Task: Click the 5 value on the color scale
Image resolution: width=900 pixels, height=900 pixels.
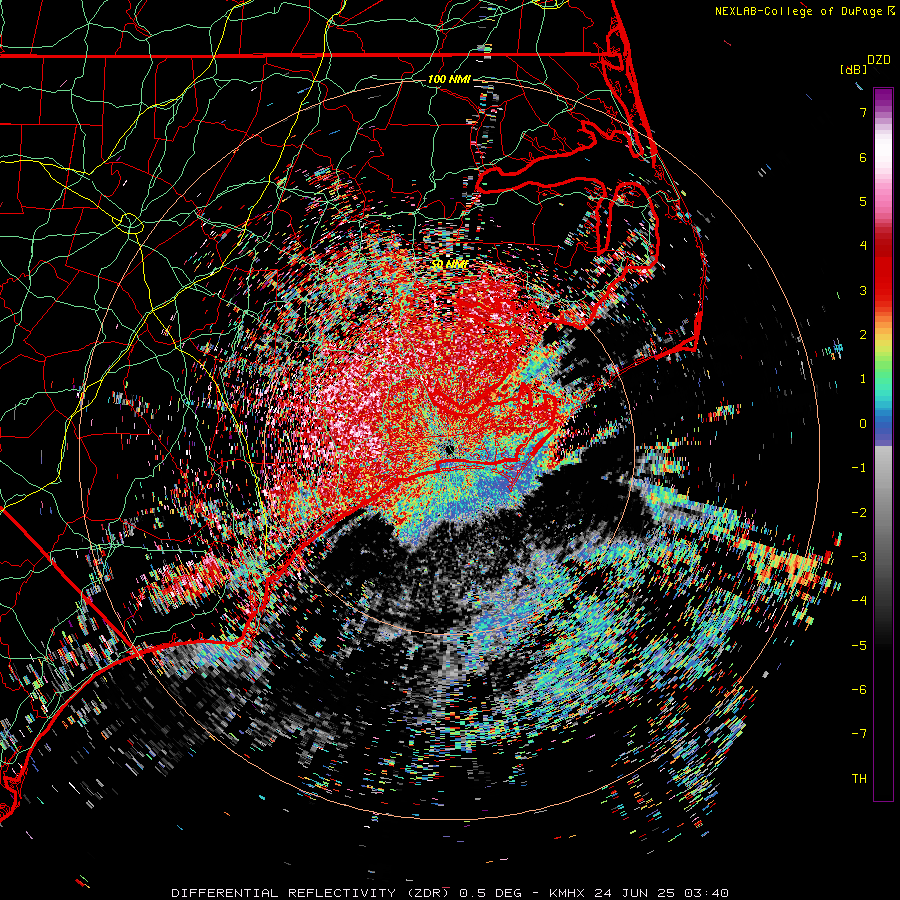Action: [863, 201]
